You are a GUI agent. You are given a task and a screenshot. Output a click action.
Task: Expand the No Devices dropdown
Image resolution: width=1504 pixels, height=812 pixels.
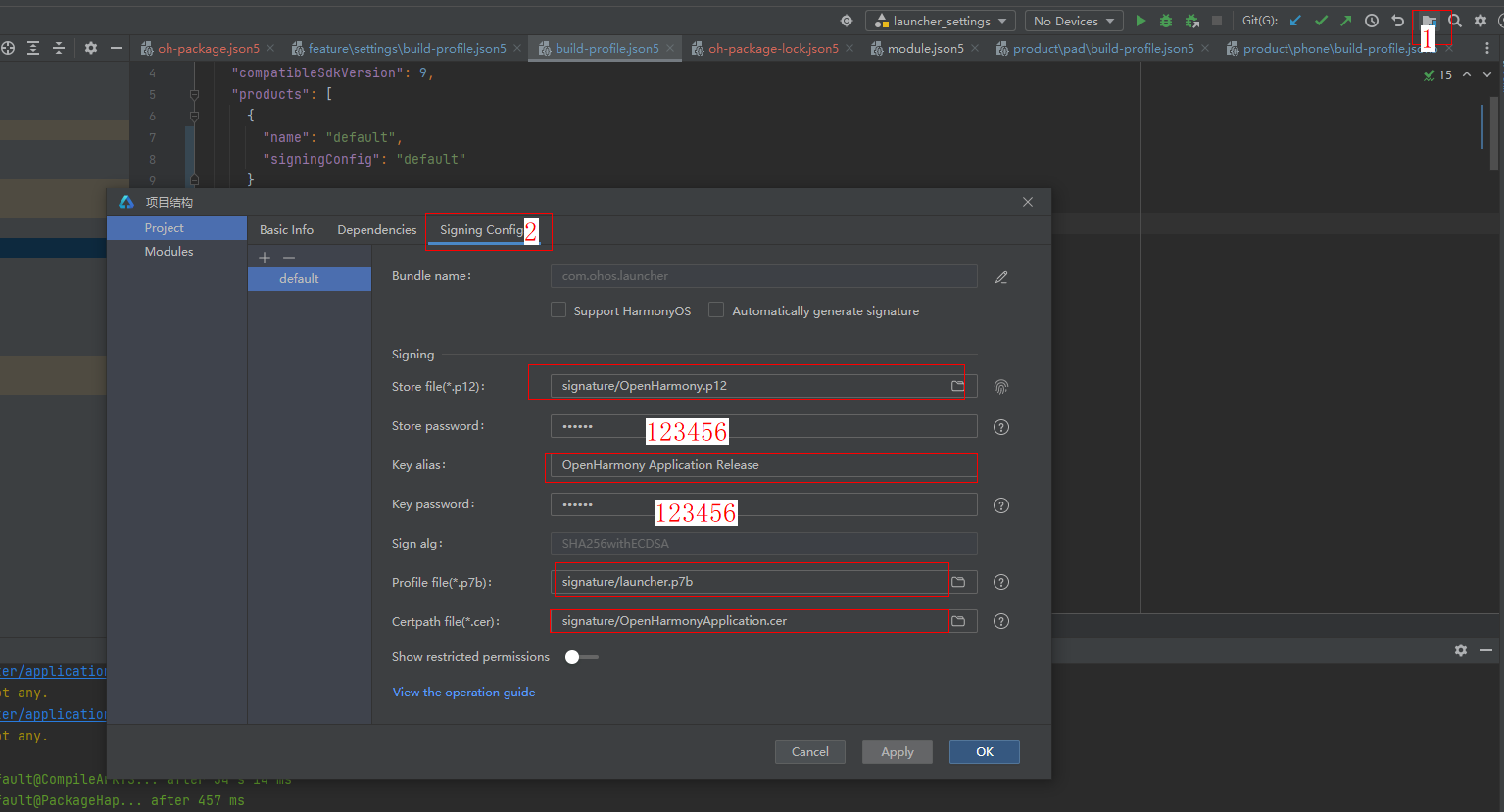[x=1074, y=21]
